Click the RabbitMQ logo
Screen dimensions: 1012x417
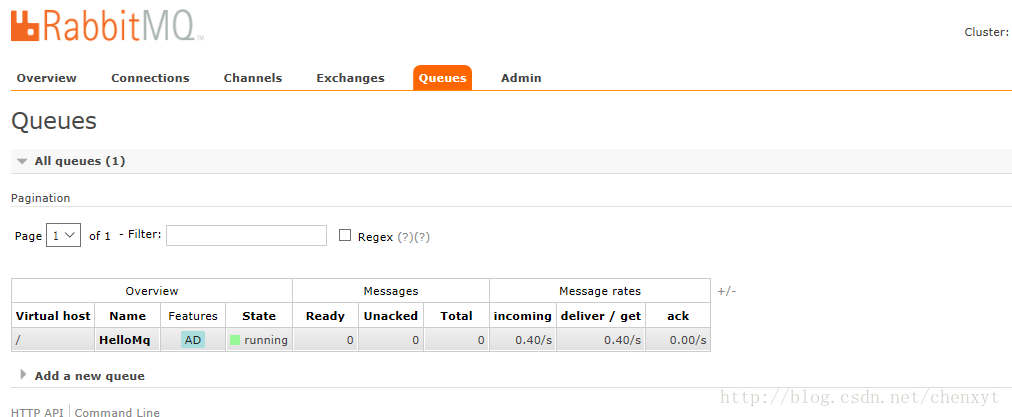click(x=107, y=24)
